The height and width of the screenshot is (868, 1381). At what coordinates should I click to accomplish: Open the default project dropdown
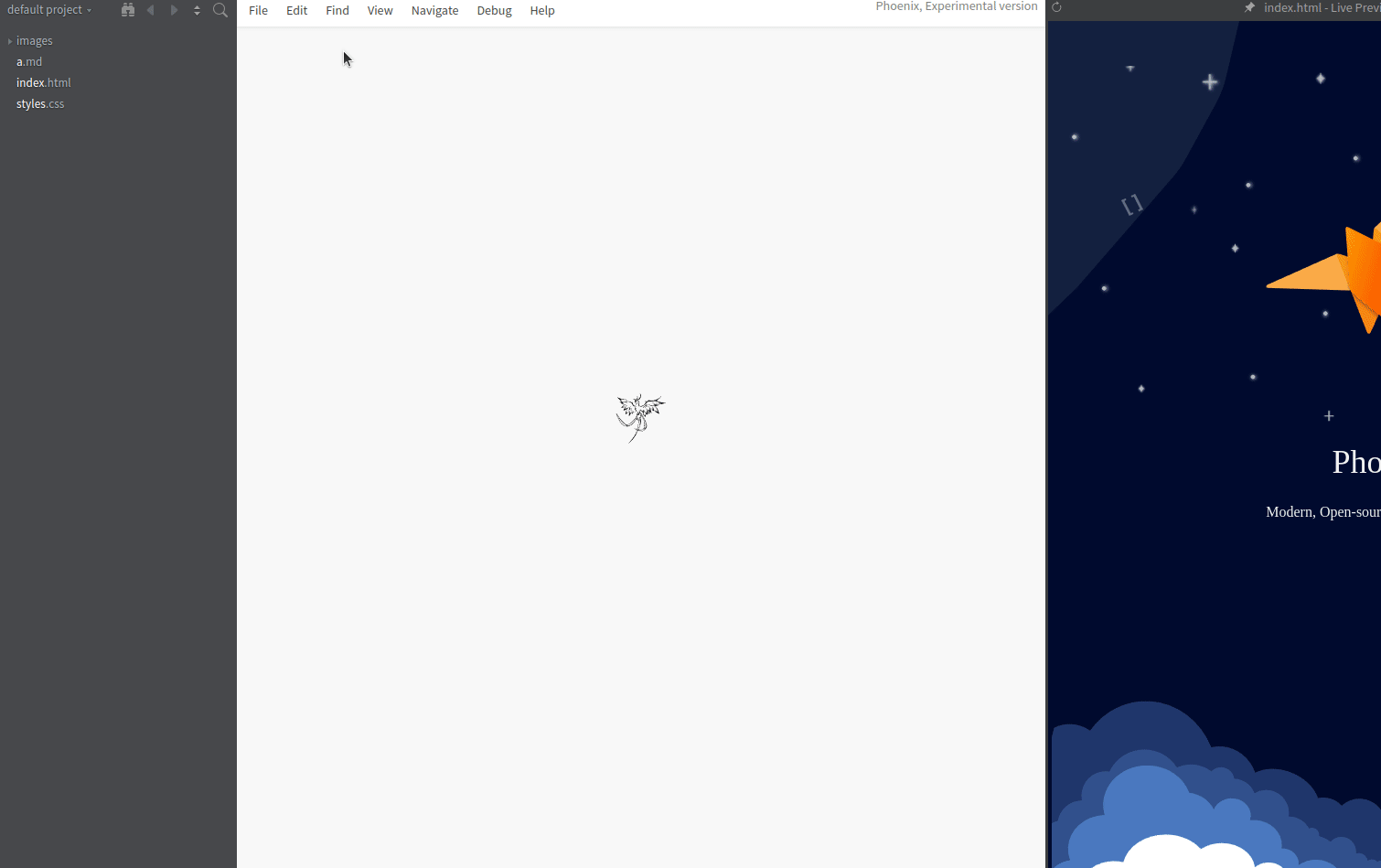(49, 10)
